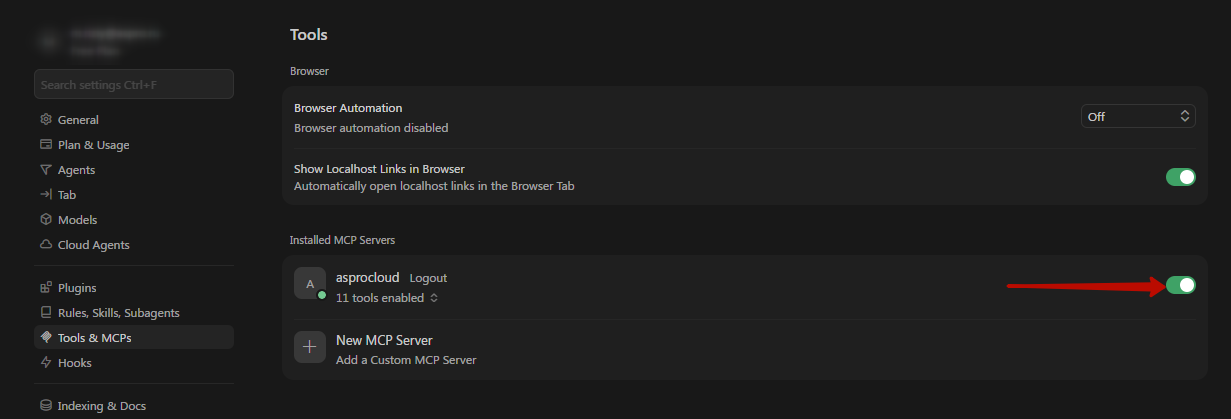Click the asprocloud avatar thumbnail

coord(310,284)
